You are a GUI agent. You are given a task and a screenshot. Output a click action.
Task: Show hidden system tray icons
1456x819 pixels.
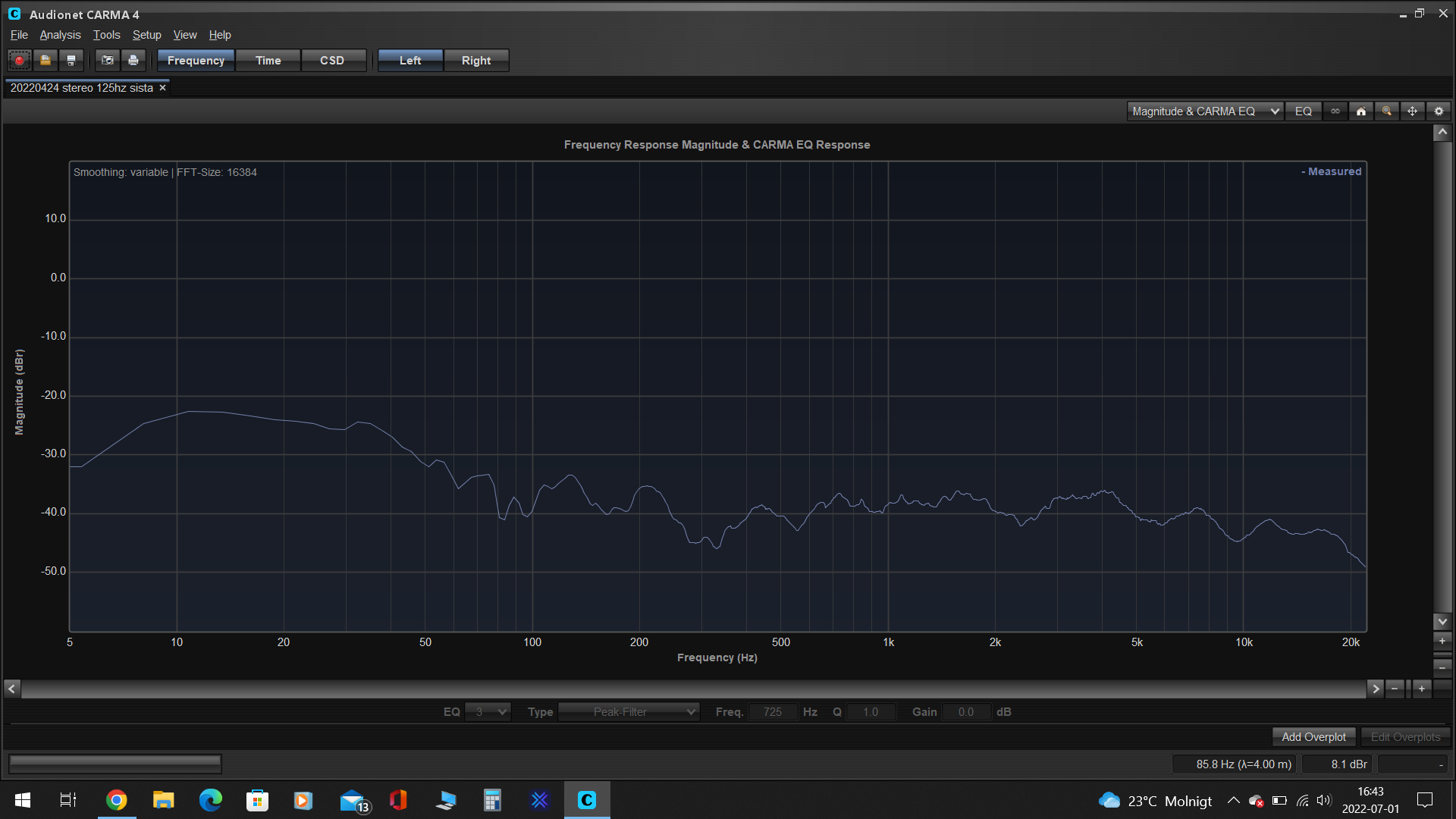pyautogui.click(x=1234, y=801)
